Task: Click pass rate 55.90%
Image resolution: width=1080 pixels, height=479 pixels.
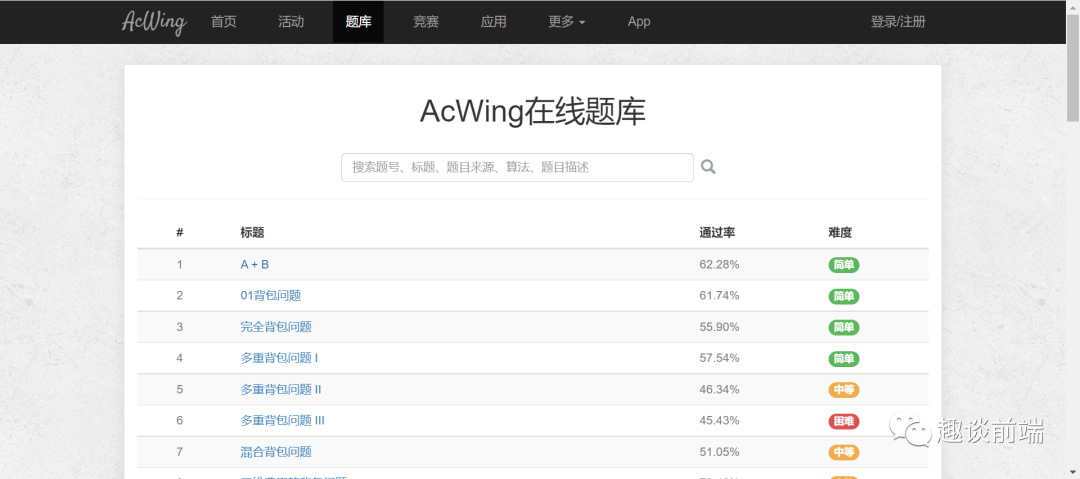Action: tap(719, 327)
